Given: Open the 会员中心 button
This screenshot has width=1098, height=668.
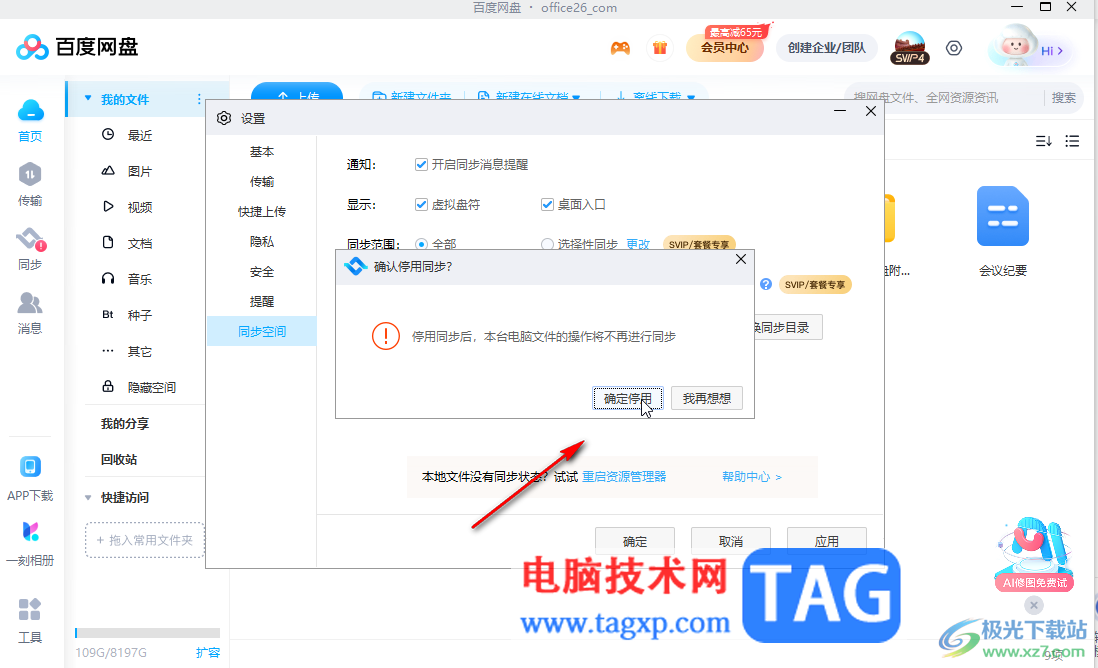Looking at the screenshot, I should click(x=725, y=48).
